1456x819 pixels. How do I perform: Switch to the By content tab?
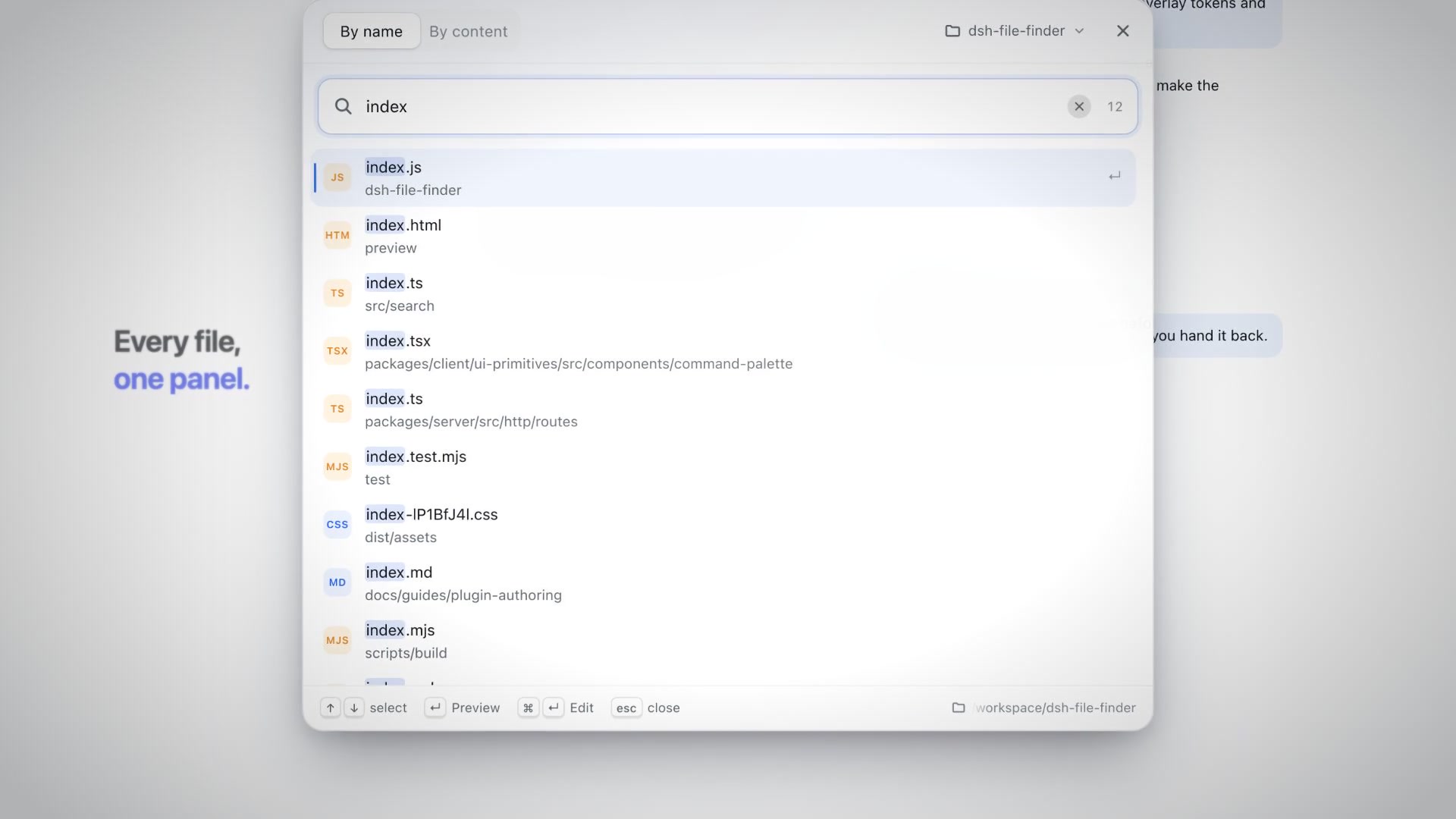pyautogui.click(x=468, y=31)
